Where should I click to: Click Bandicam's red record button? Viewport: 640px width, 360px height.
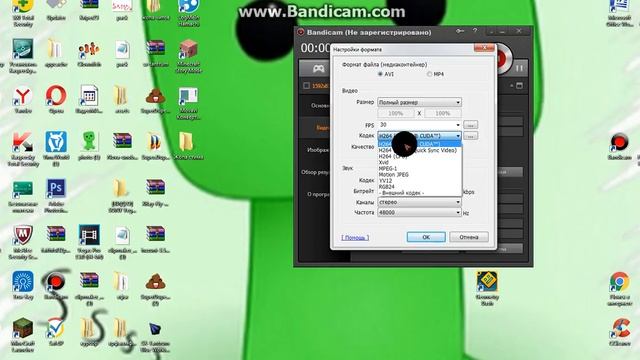coord(502,59)
